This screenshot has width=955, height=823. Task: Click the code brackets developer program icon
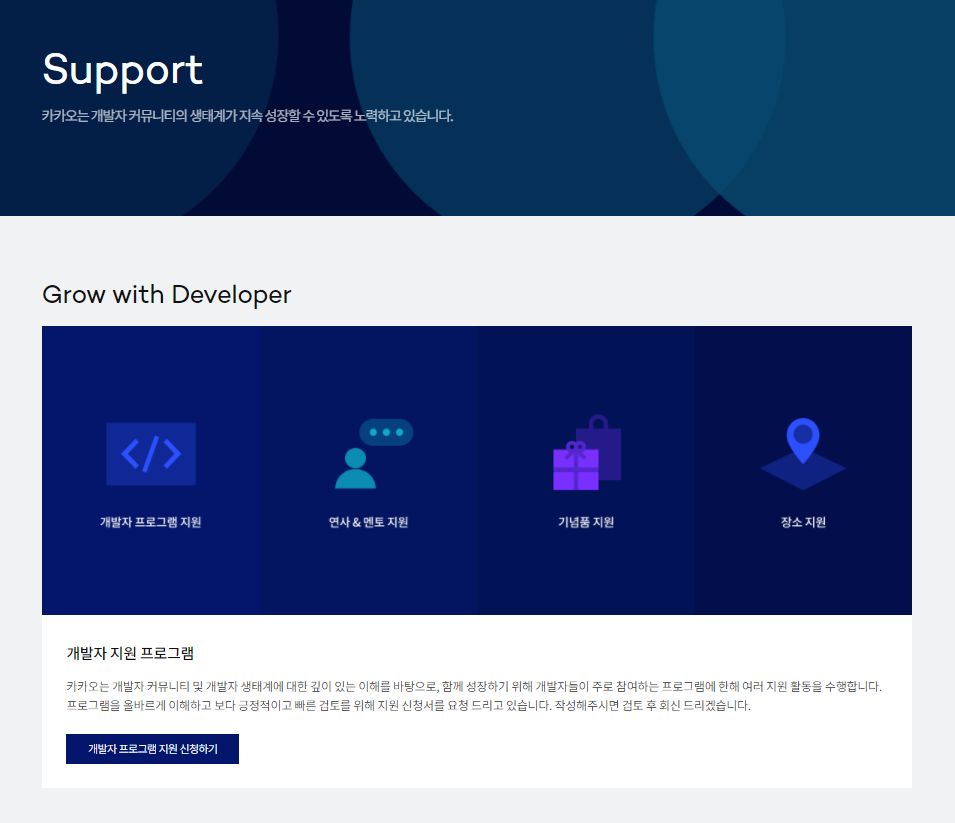151,454
